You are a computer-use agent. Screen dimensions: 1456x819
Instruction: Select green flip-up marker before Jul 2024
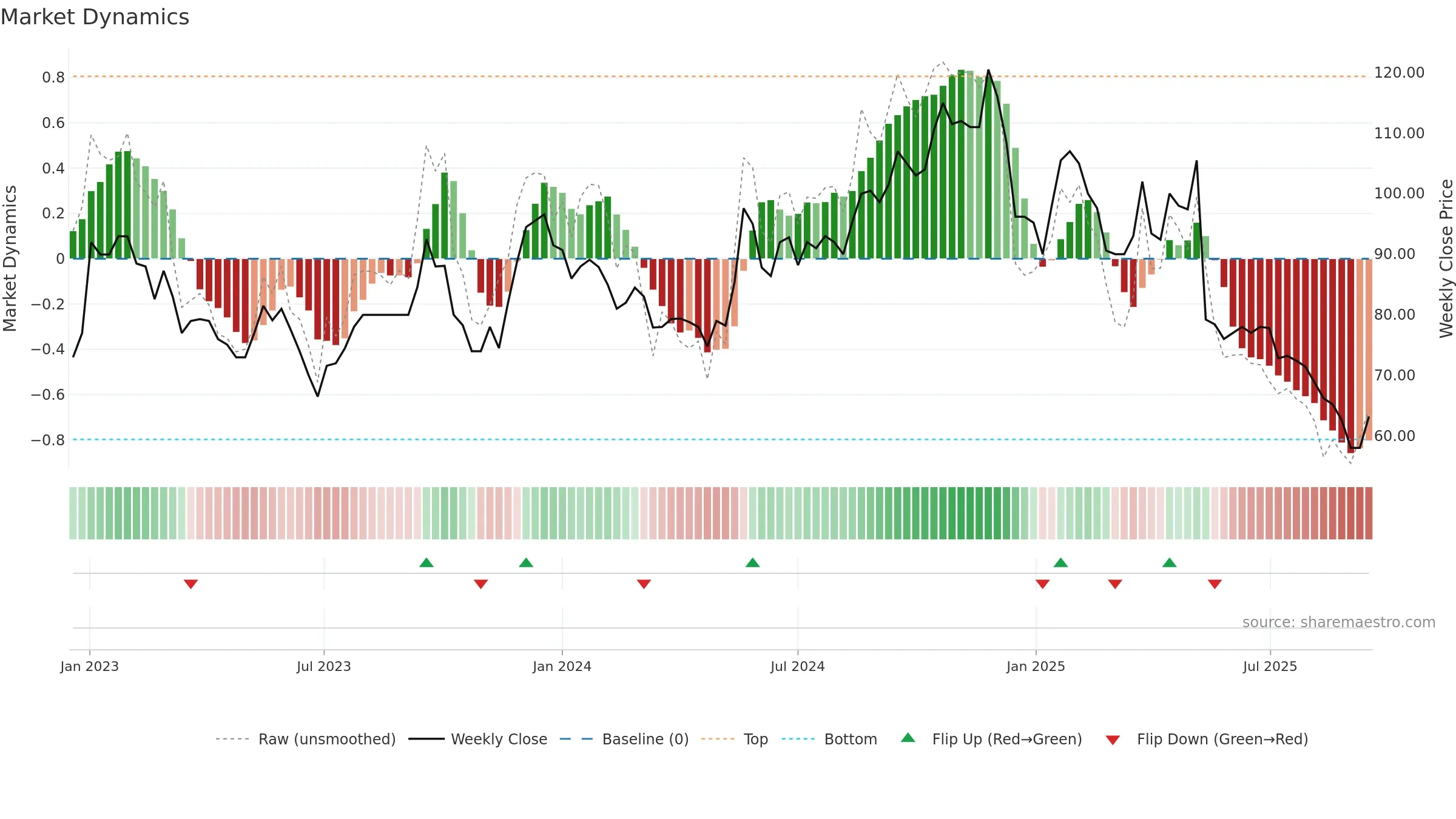tap(752, 562)
